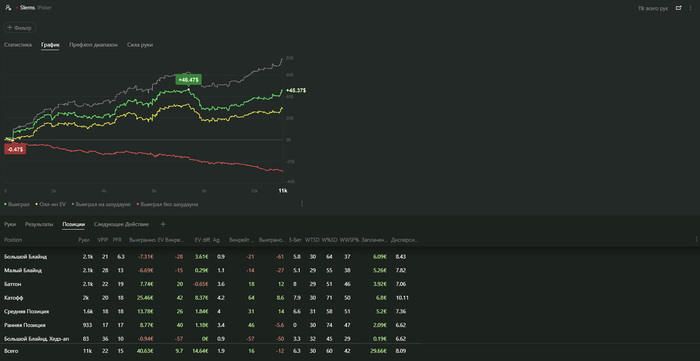Sort by the WTSD column header
The width and height of the screenshot is (700, 361).
311,240
